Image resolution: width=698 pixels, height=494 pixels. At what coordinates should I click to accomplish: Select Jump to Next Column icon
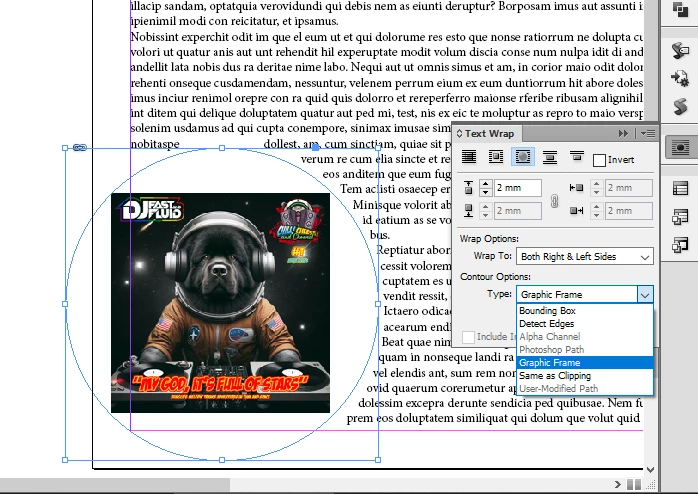click(x=576, y=156)
